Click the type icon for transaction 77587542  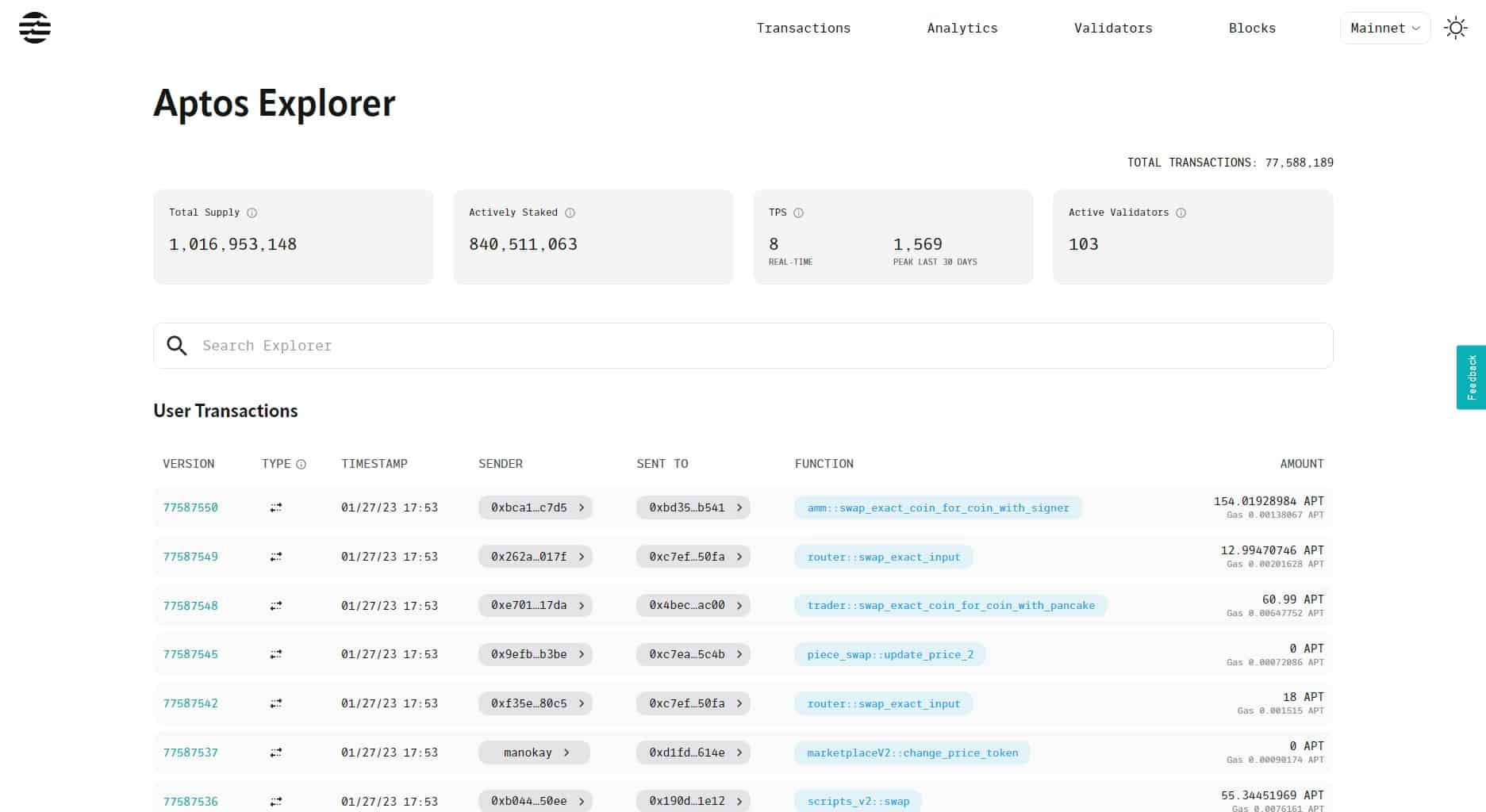(x=276, y=703)
